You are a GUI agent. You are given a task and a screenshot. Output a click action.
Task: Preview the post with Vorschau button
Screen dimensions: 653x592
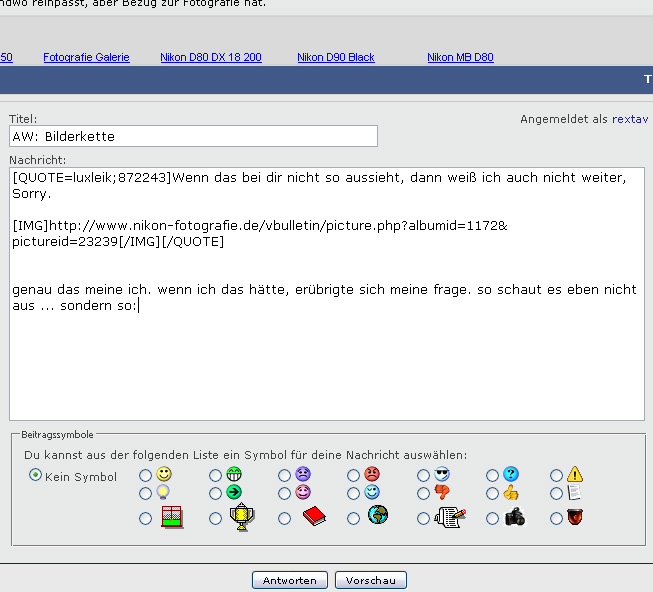click(x=371, y=580)
